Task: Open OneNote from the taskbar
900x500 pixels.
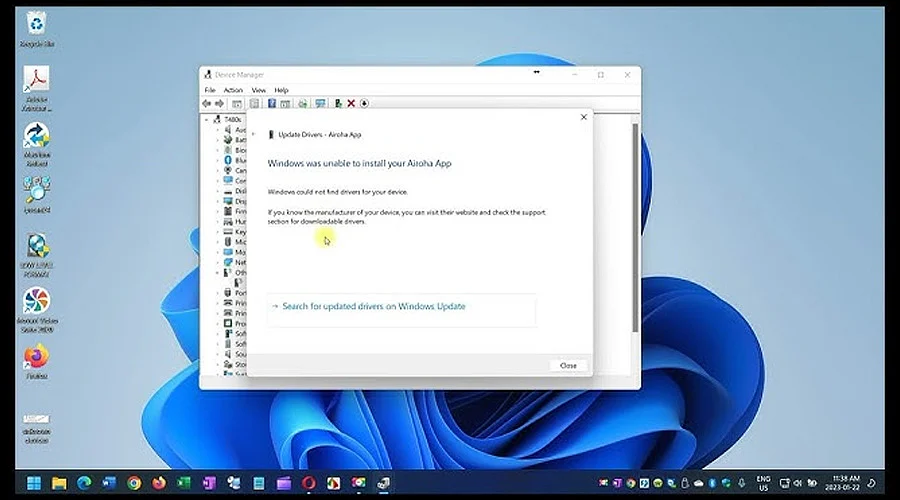Action: [209, 483]
